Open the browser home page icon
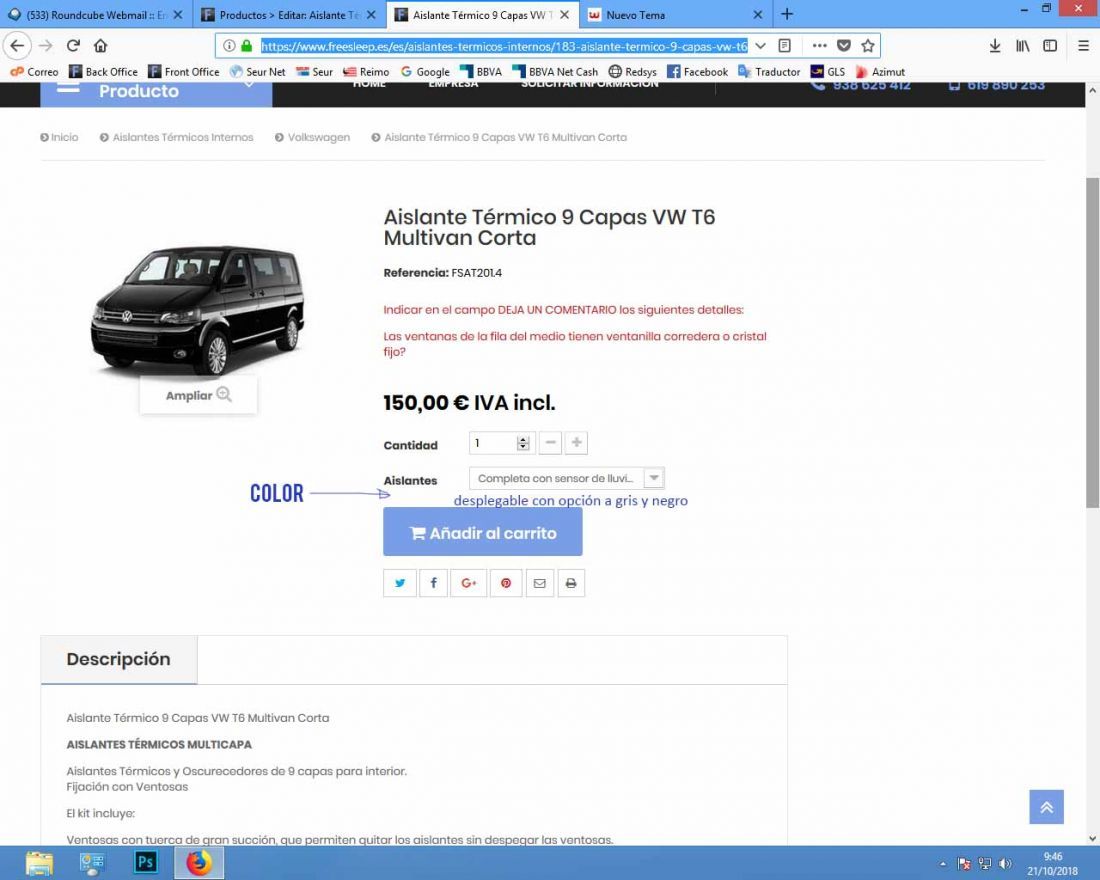This screenshot has height=880, width=1100. click(100, 46)
